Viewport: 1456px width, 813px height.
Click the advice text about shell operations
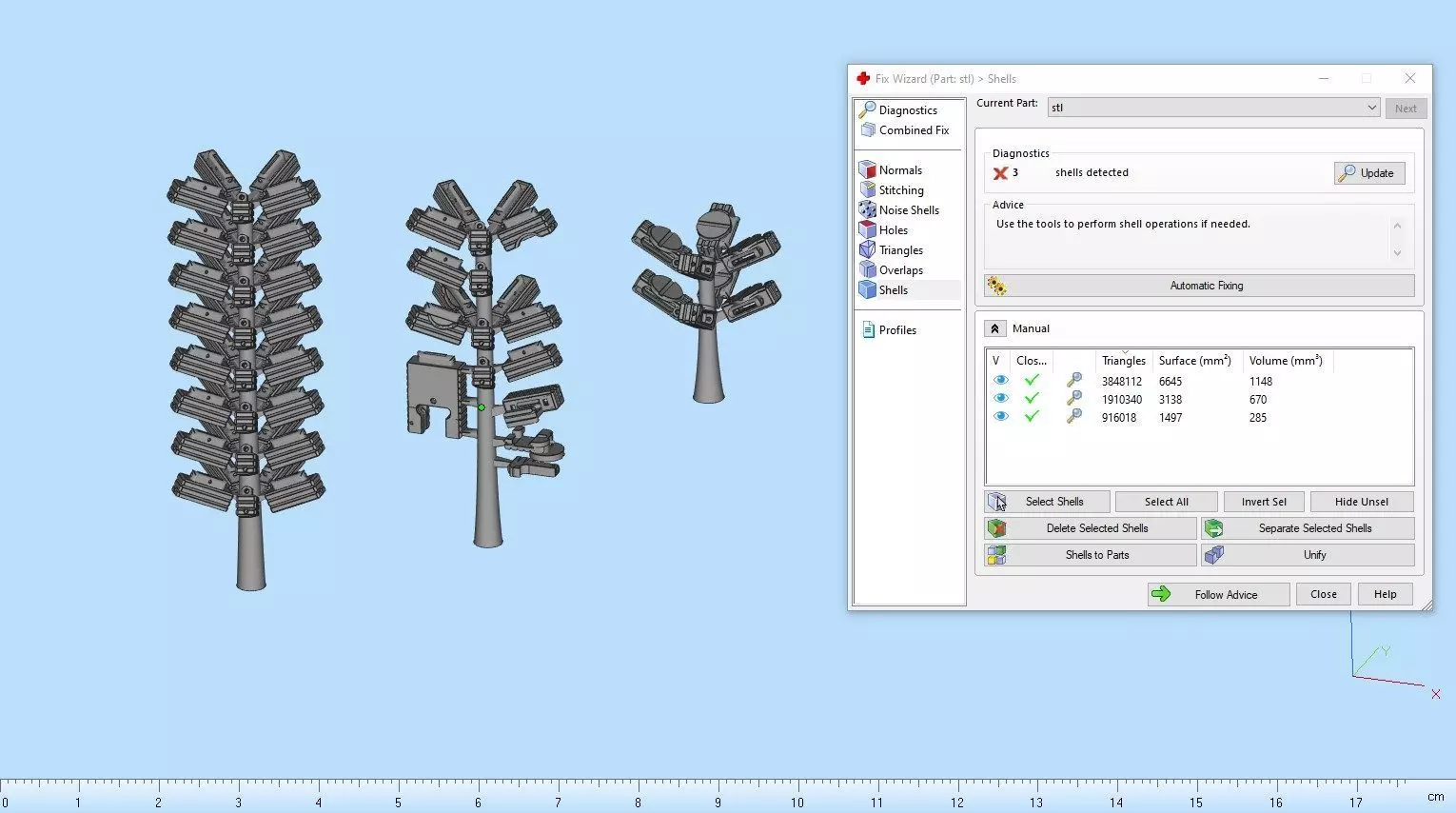pos(1123,225)
